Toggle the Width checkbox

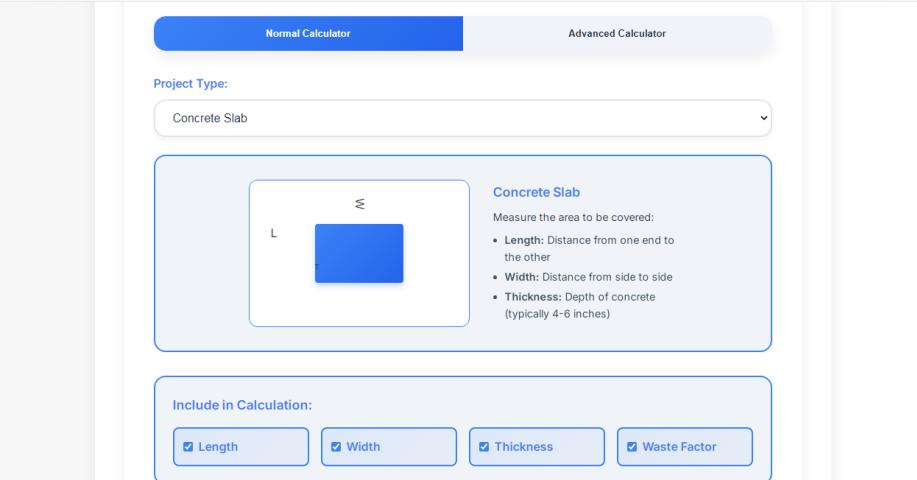click(336, 447)
